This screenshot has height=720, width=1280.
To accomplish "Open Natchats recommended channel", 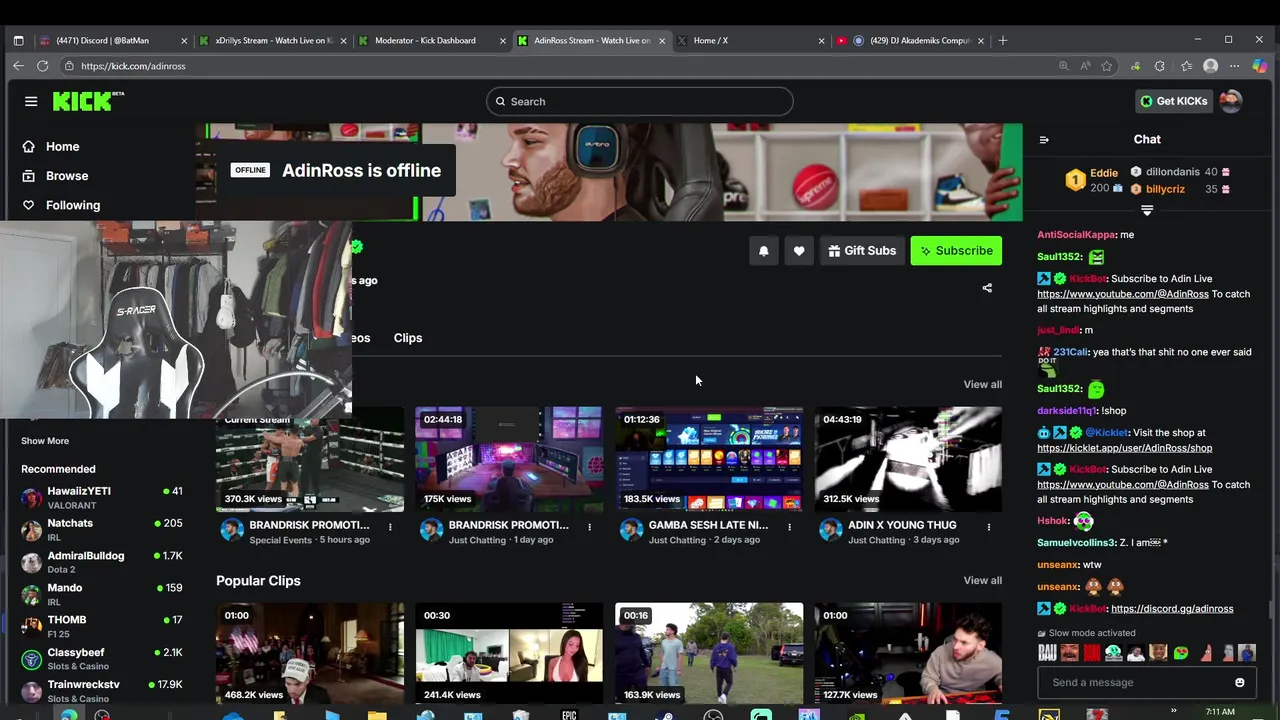I will coord(101,530).
